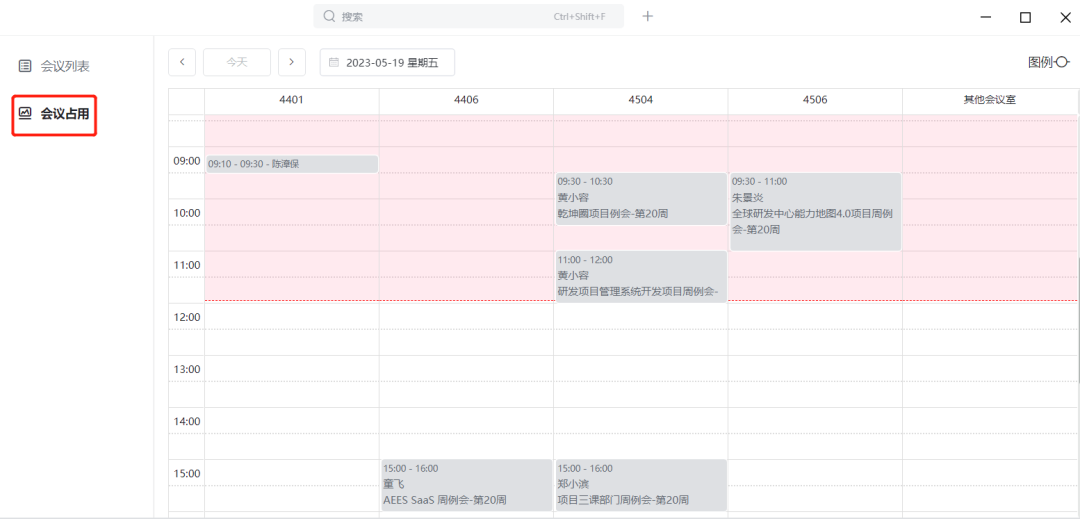Click the vertical scrollbar of the calendar
This screenshot has width=1080, height=519.
coord(1078,318)
